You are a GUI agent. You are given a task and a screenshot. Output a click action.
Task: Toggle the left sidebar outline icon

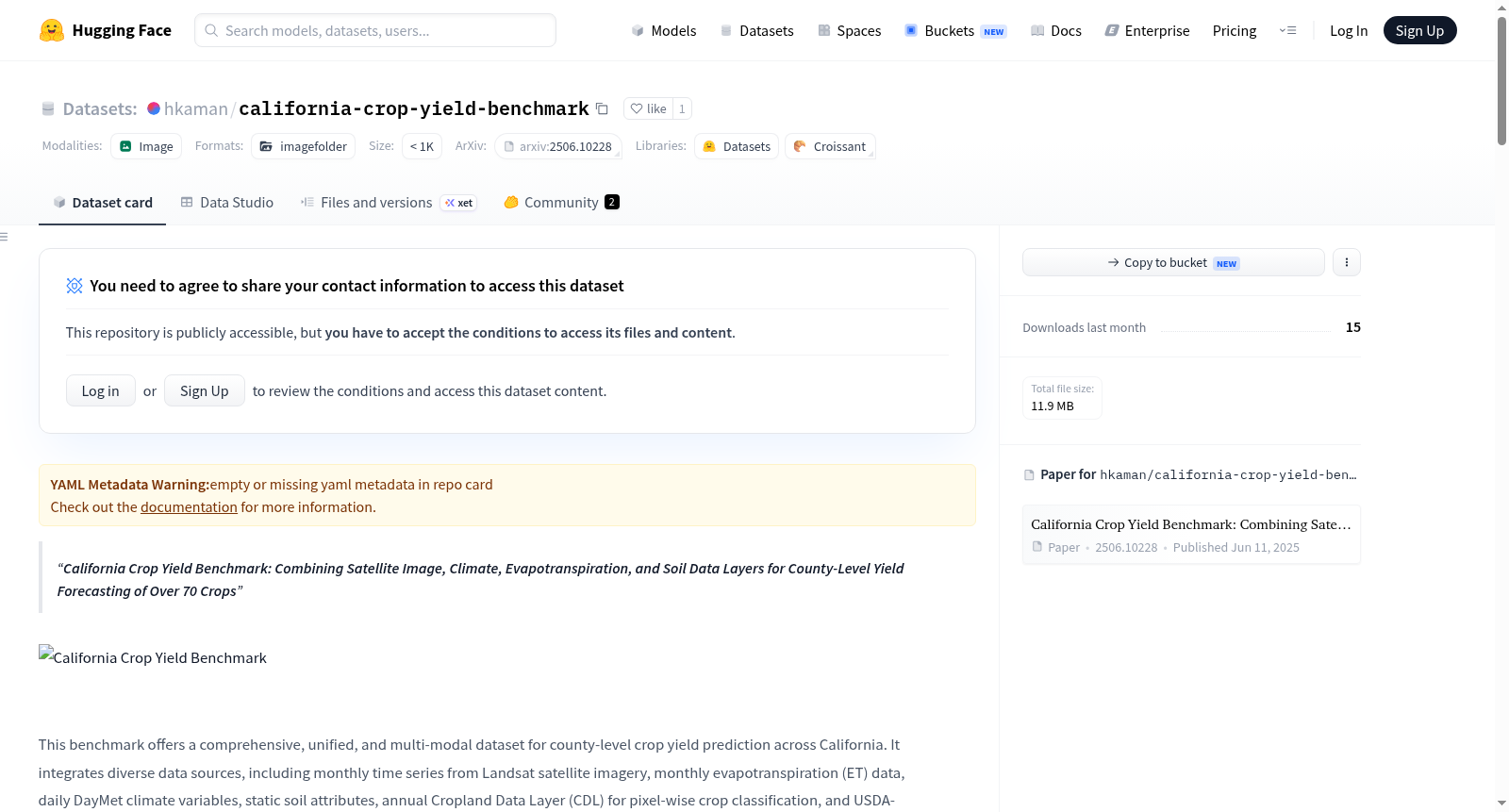[x=4, y=237]
